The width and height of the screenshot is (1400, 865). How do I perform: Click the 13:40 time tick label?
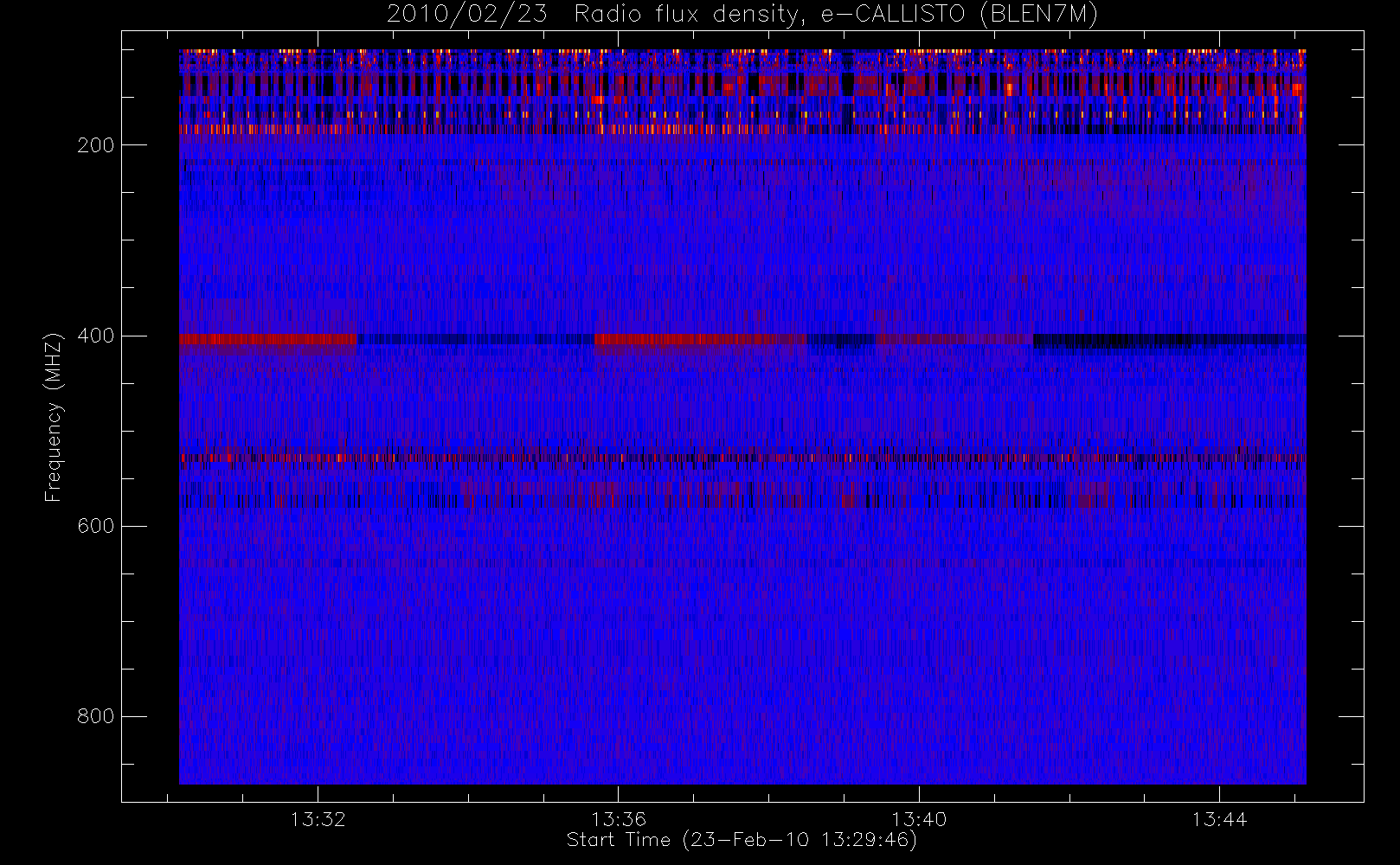click(919, 819)
